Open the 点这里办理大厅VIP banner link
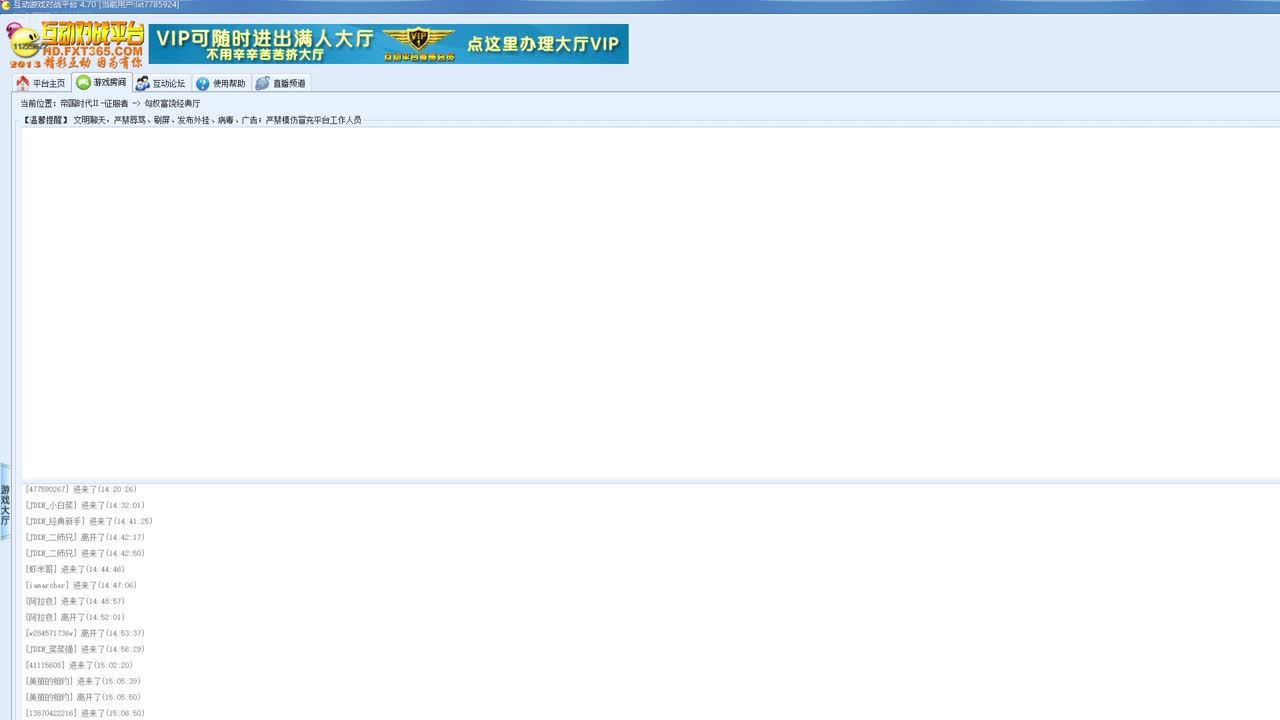Viewport: 1280px width, 720px height. (x=542, y=44)
